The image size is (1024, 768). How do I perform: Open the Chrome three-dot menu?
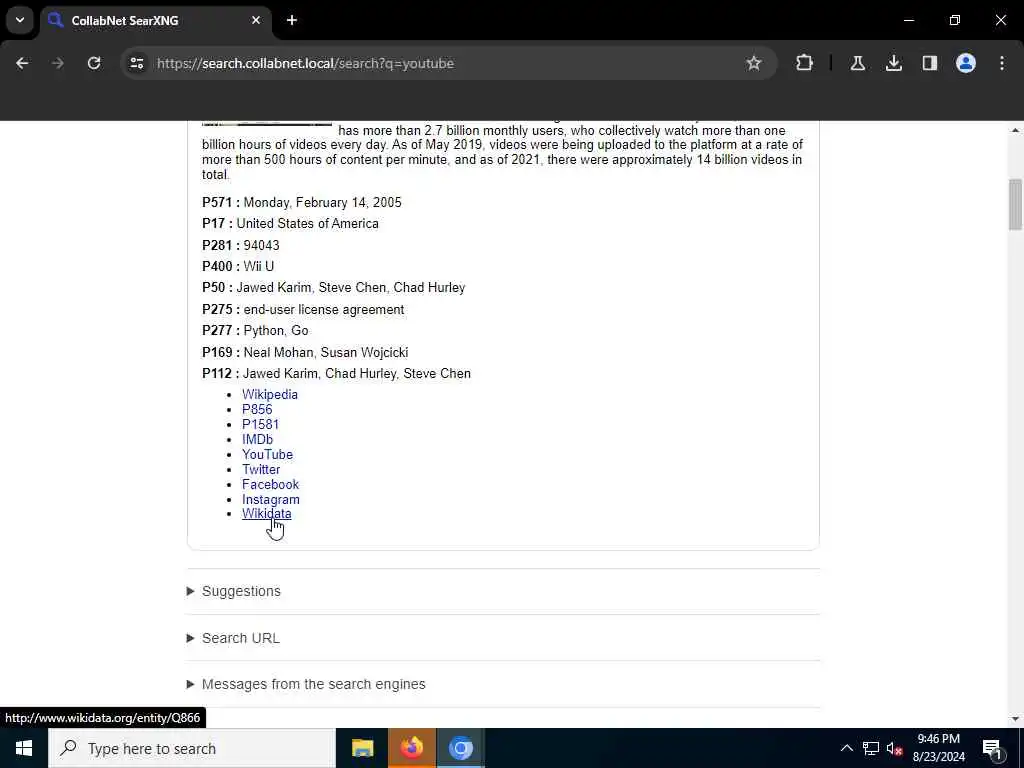pos(1002,63)
